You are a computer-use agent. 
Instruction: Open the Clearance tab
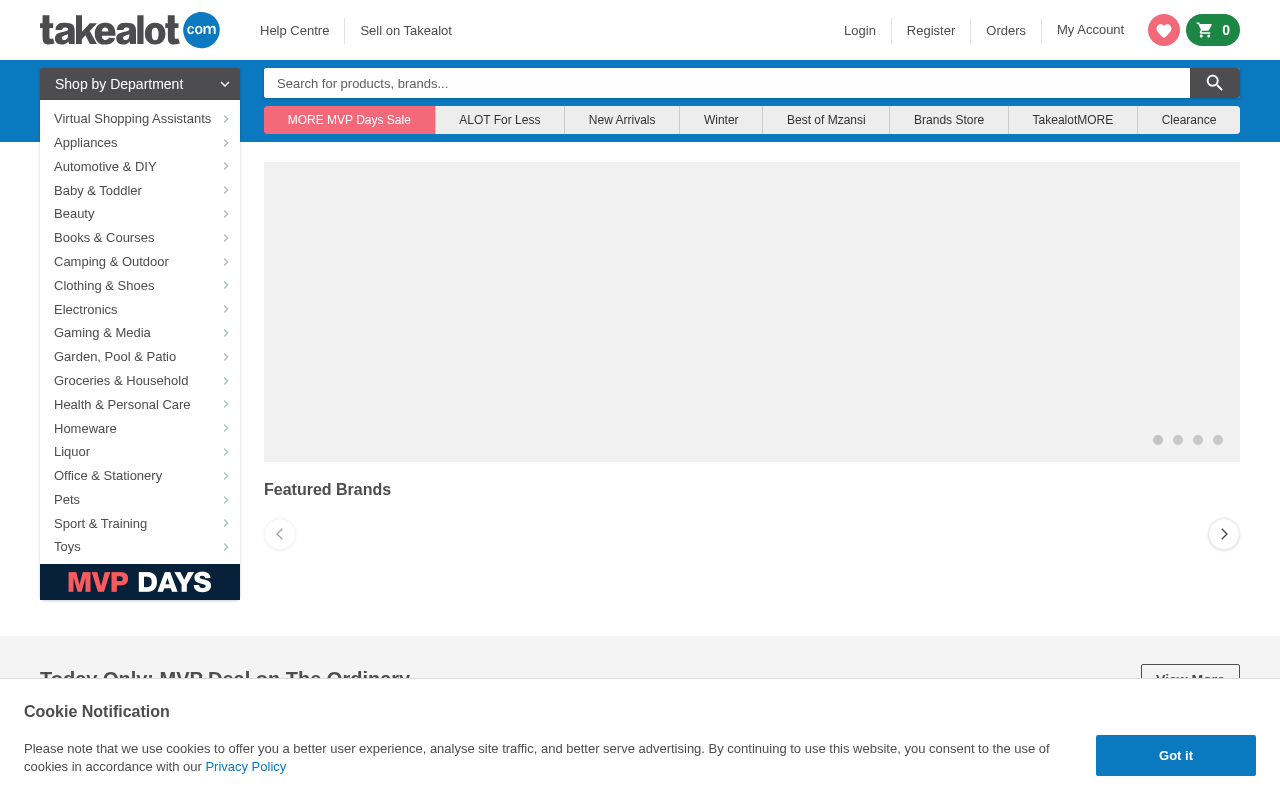pos(1189,120)
